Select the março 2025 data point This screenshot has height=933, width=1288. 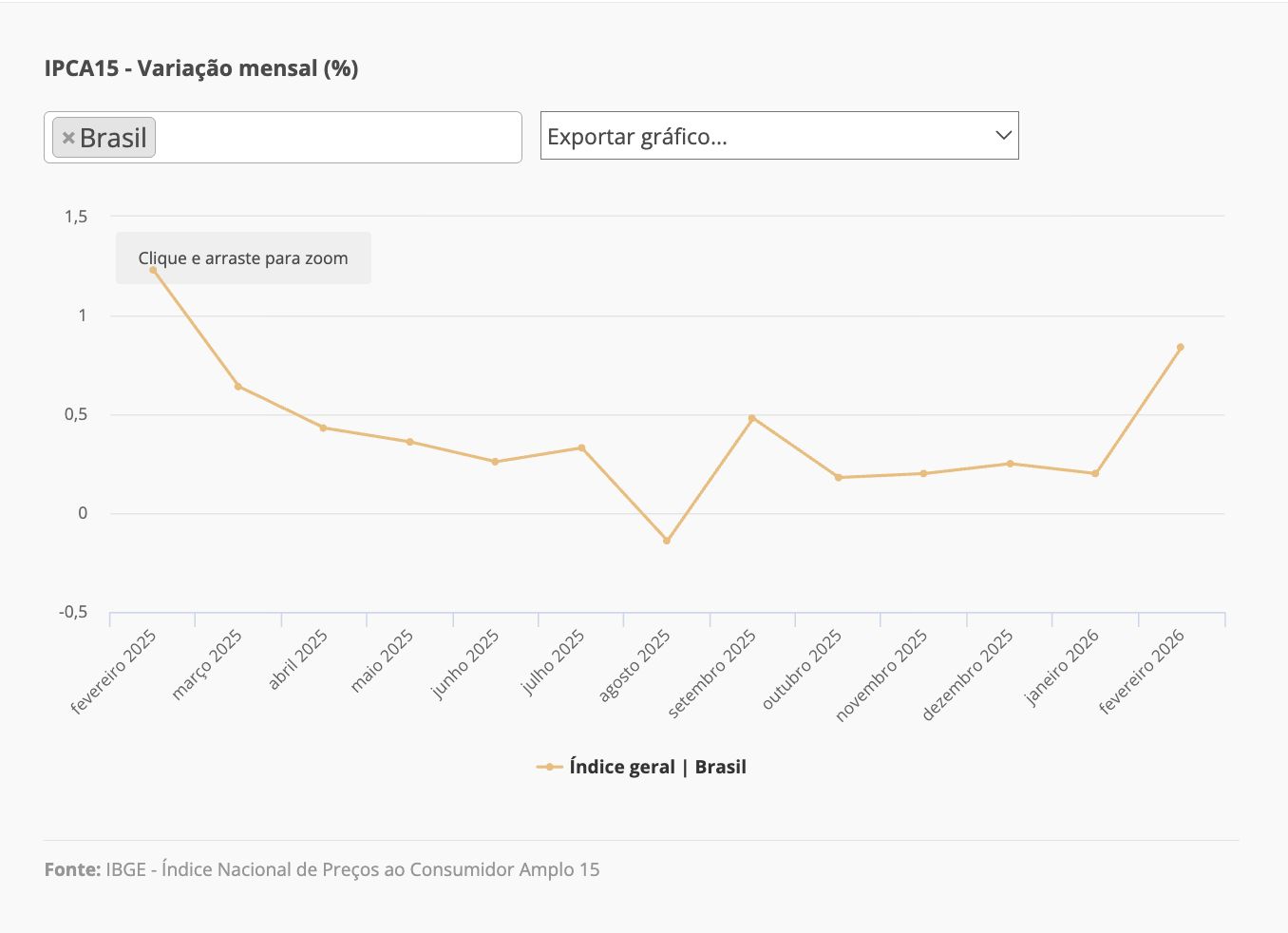coord(237,386)
